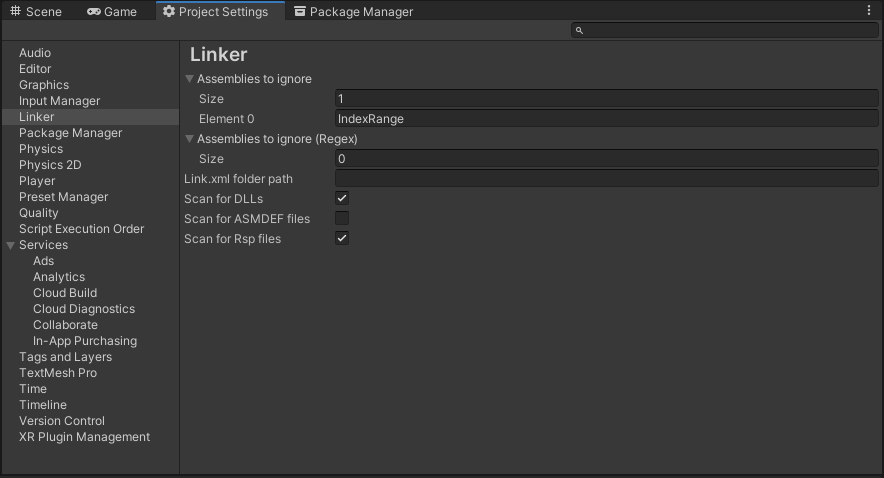Screen dimensions: 884x478
Task: Open the window options three-dot menu
Action: point(869,10)
